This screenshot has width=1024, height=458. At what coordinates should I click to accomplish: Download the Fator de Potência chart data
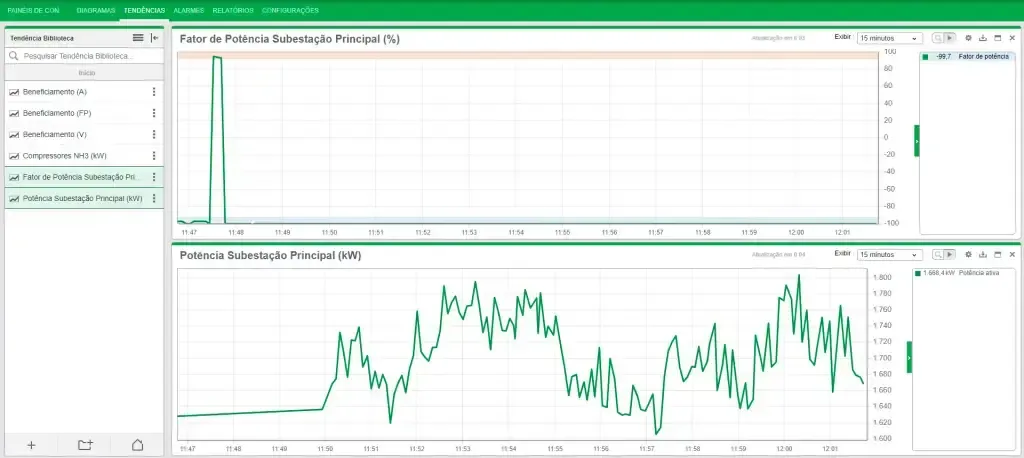point(983,38)
